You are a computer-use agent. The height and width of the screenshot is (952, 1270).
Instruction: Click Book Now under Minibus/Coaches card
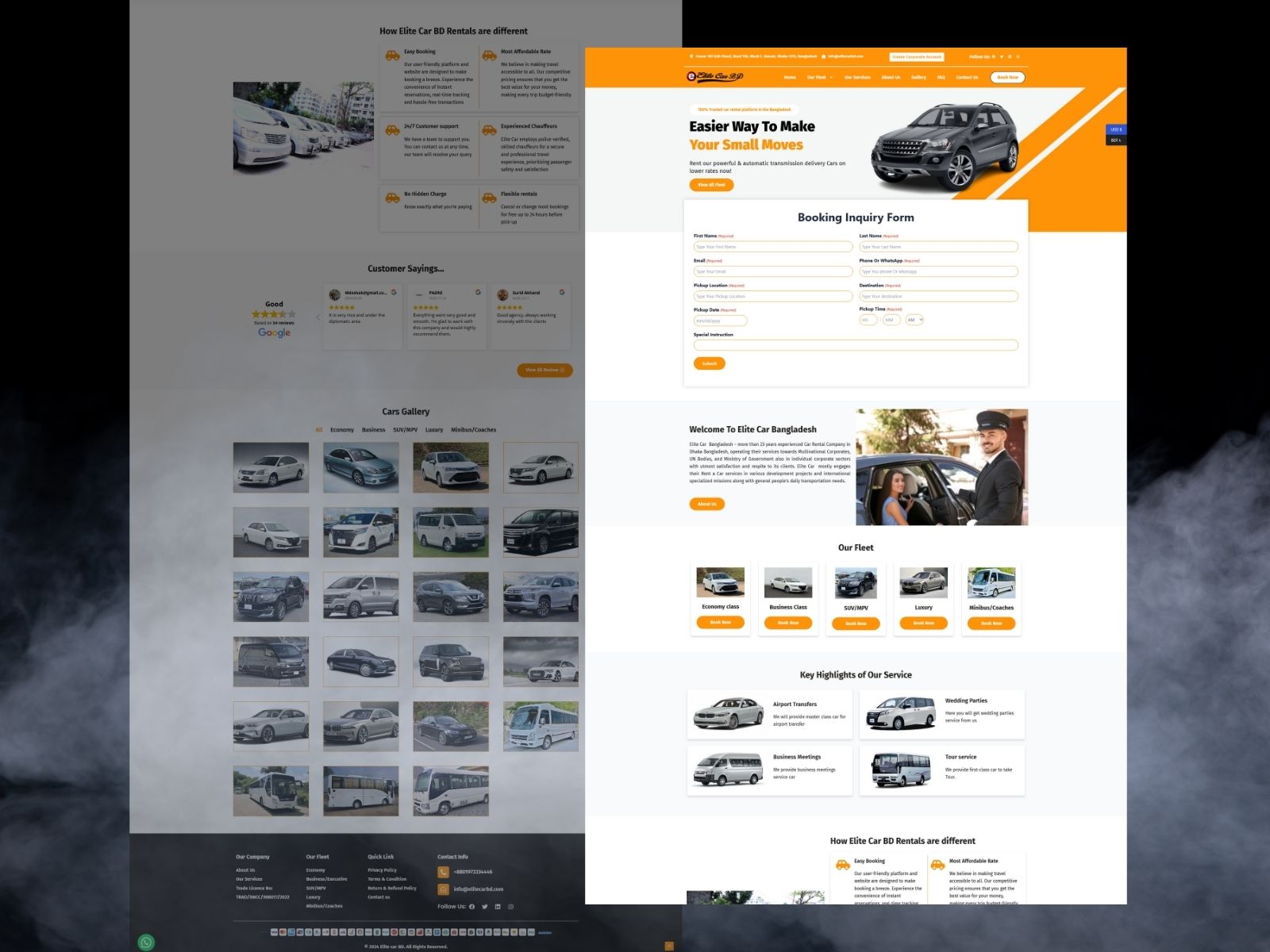991,624
